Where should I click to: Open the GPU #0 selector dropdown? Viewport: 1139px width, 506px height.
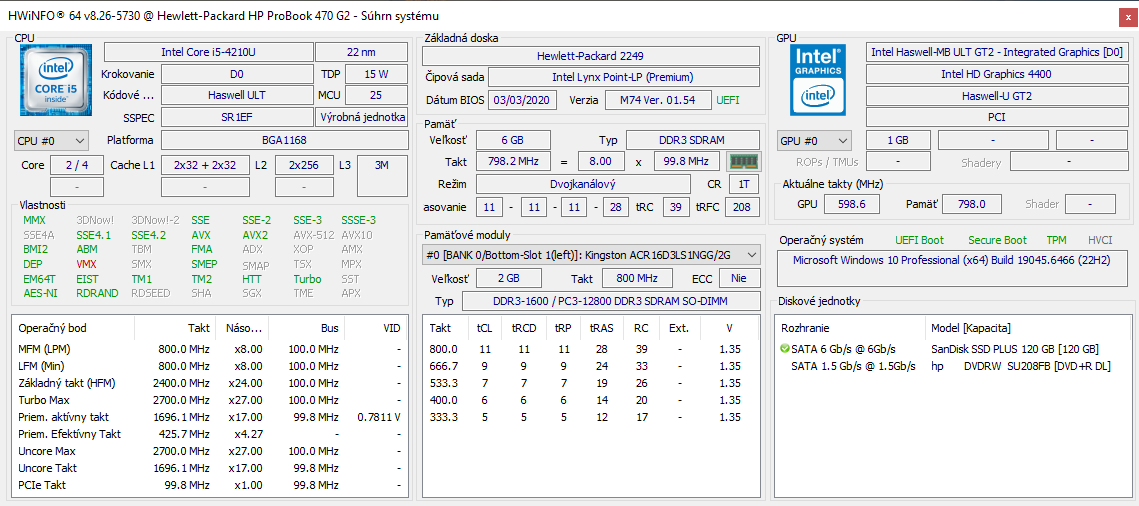pos(814,141)
